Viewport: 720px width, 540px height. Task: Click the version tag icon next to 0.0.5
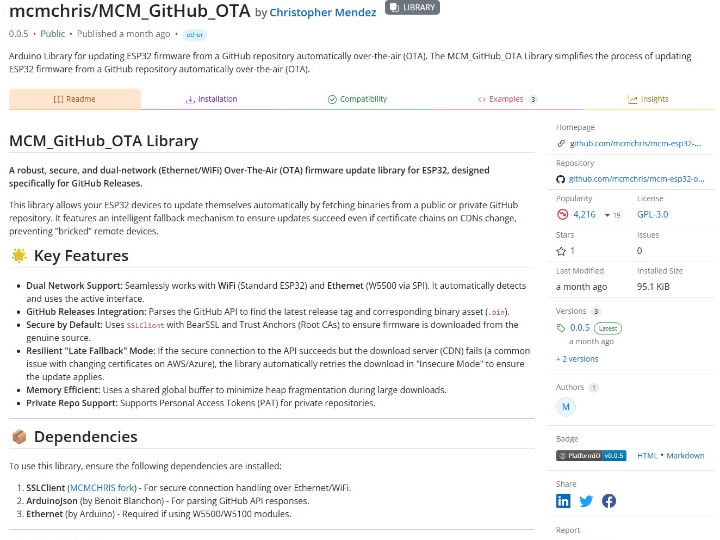[x=561, y=328]
